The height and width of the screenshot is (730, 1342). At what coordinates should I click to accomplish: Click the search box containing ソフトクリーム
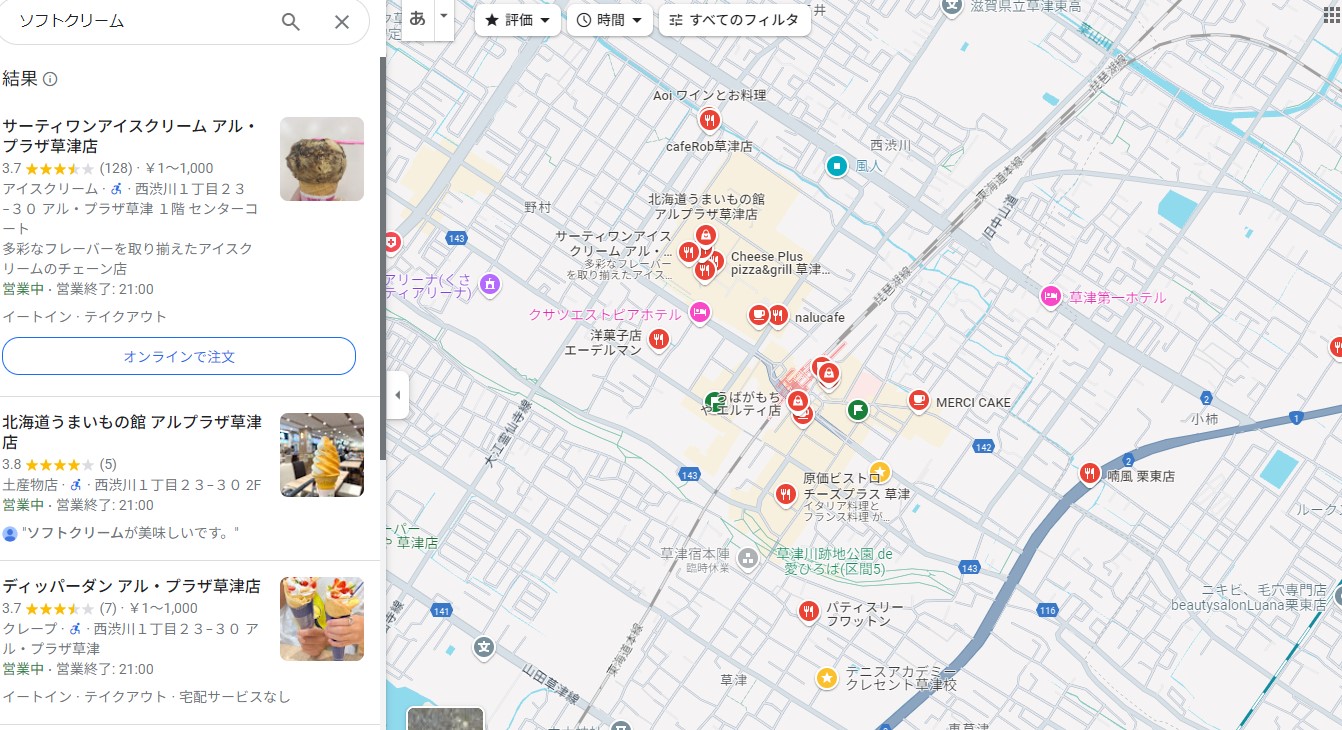pyautogui.click(x=140, y=22)
